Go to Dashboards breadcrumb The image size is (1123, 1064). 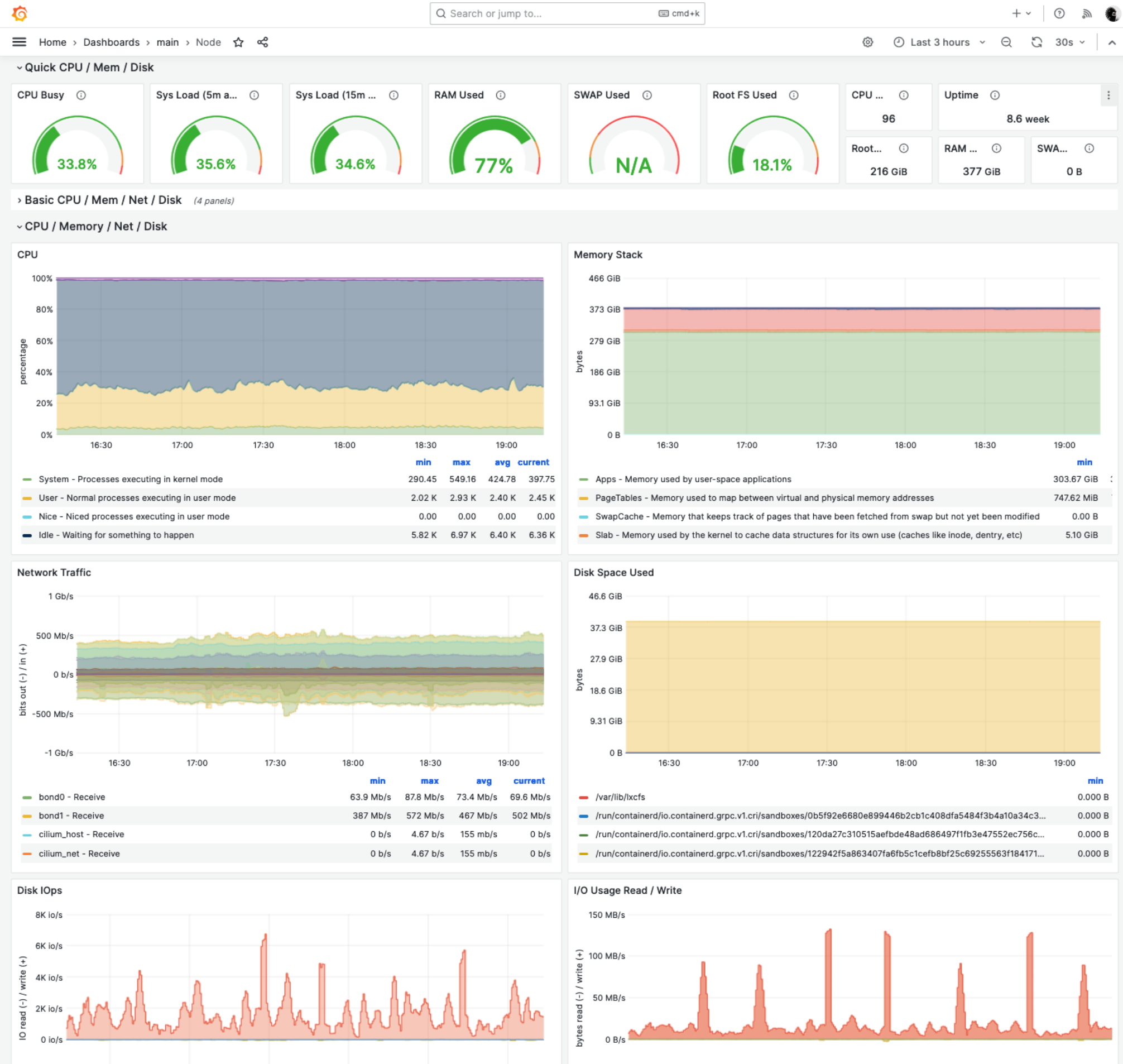pos(111,42)
